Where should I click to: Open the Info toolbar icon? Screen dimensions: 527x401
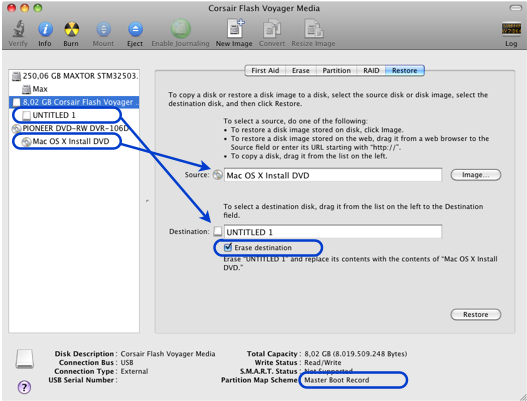pyautogui.click(x=45, y=29)
